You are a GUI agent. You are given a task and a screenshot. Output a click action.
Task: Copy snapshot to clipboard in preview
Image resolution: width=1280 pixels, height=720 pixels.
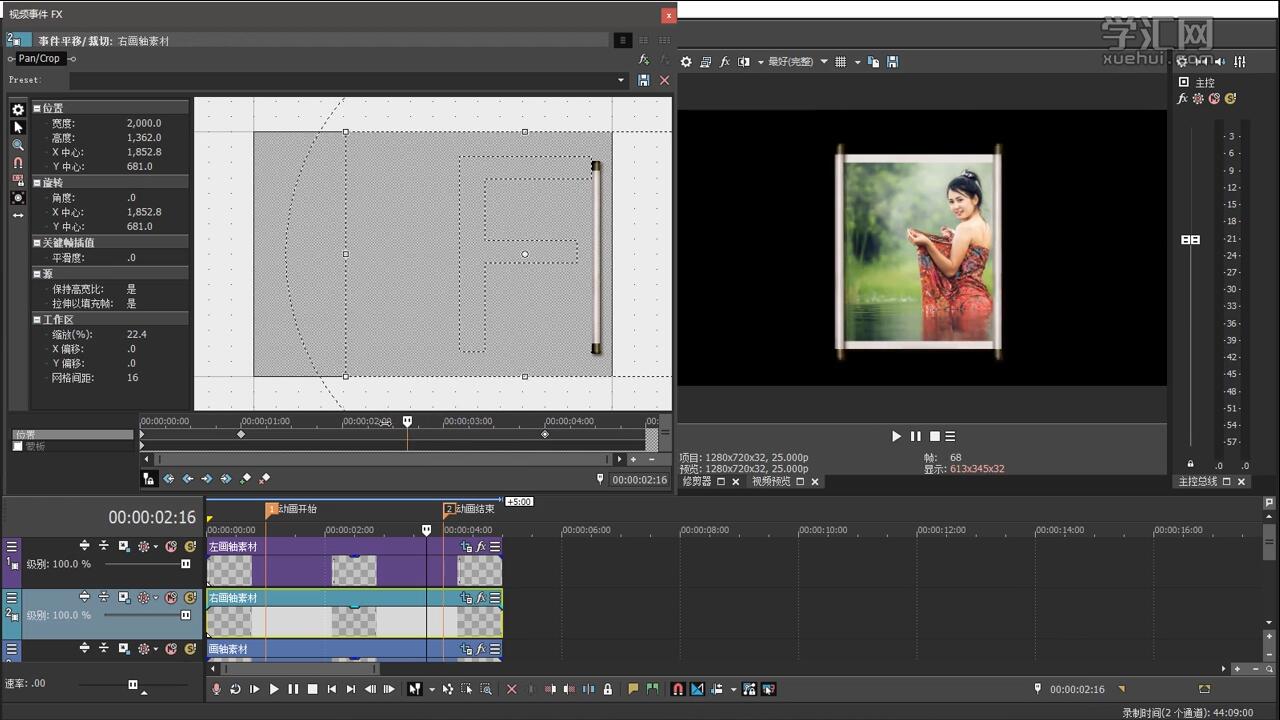tap(873, 62)
